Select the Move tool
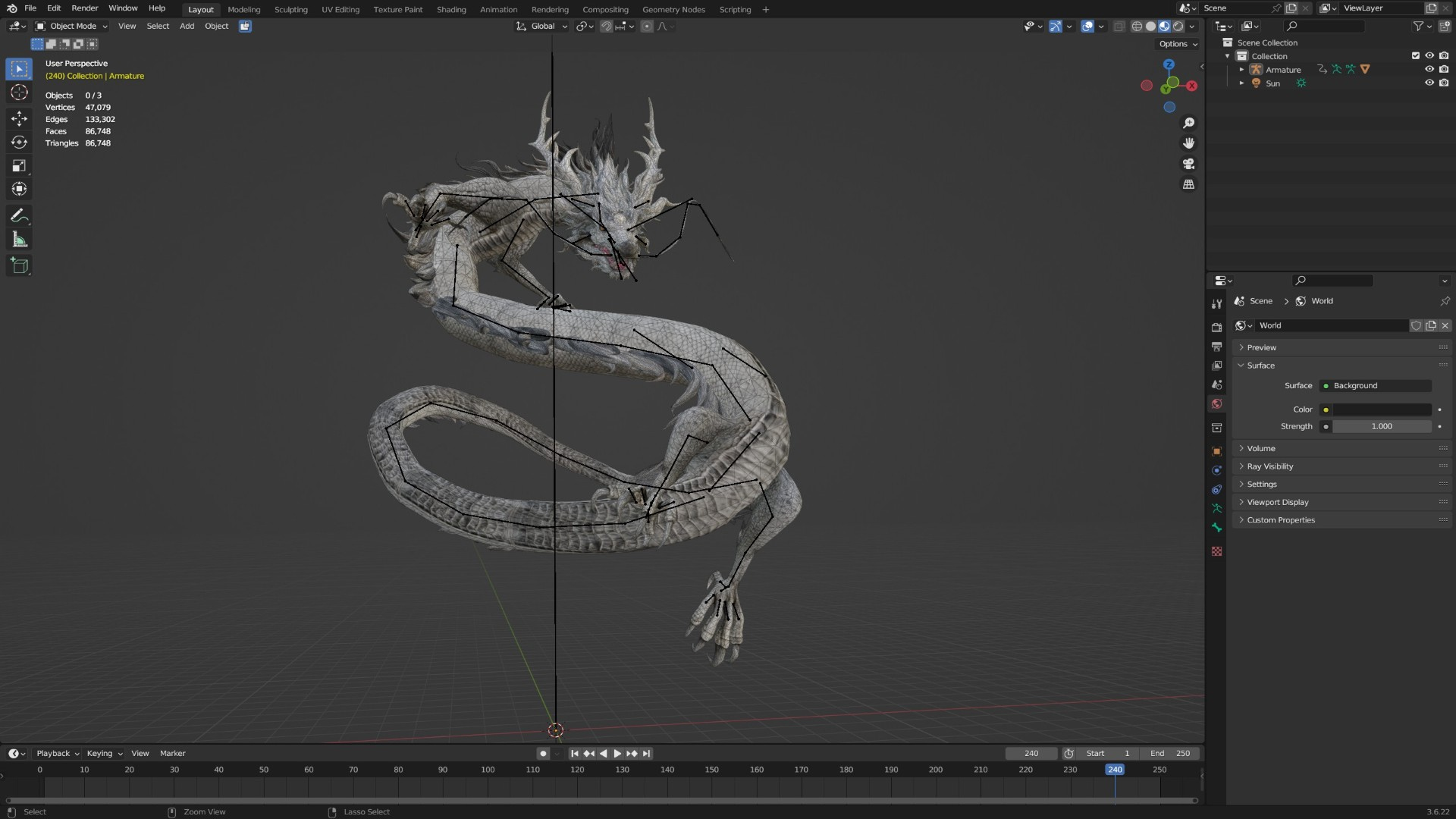This screenshot has width=1456, height=819. (19, 118)
